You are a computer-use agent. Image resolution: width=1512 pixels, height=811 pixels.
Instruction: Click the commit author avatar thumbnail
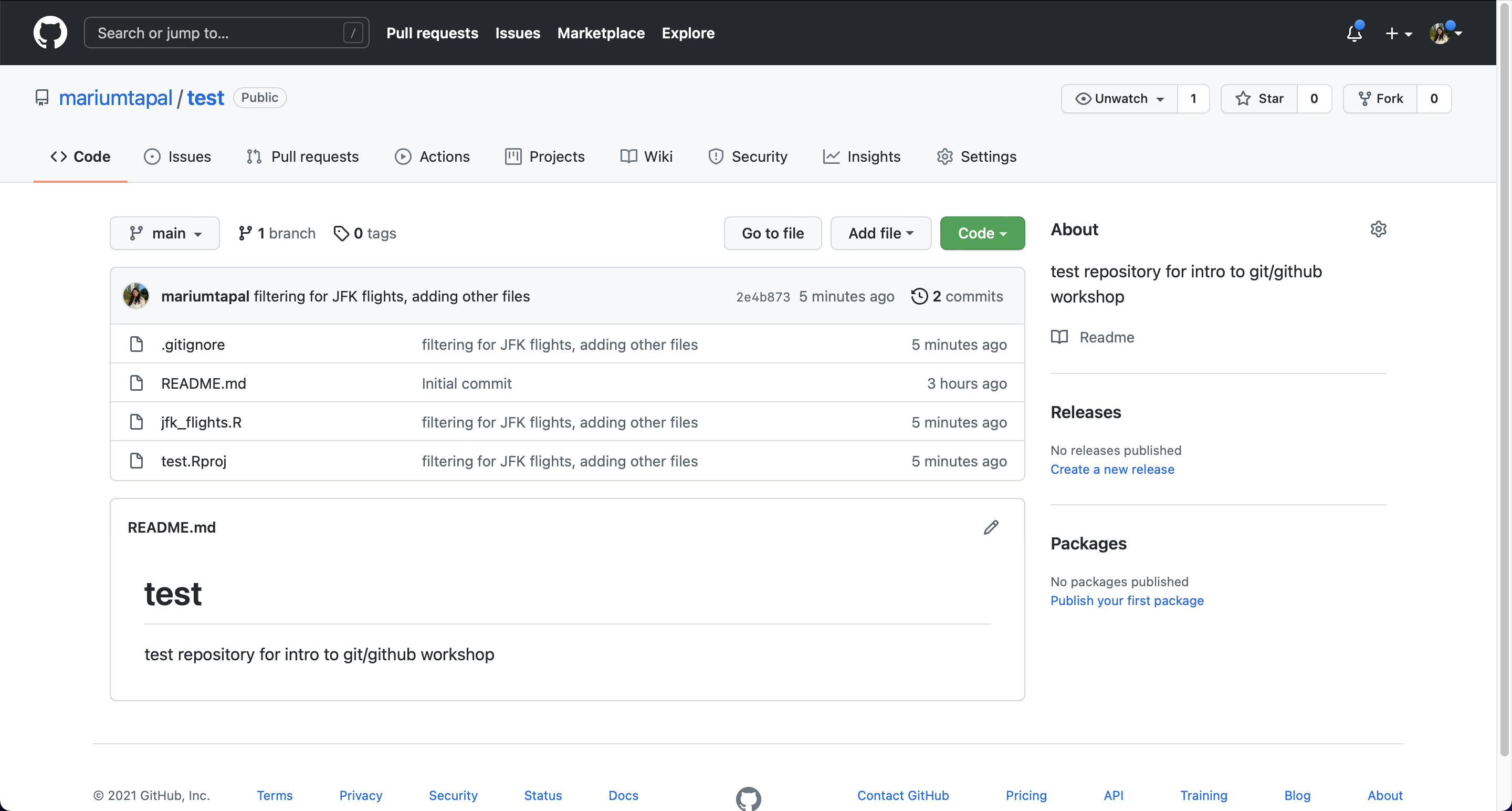coord(135,295)
